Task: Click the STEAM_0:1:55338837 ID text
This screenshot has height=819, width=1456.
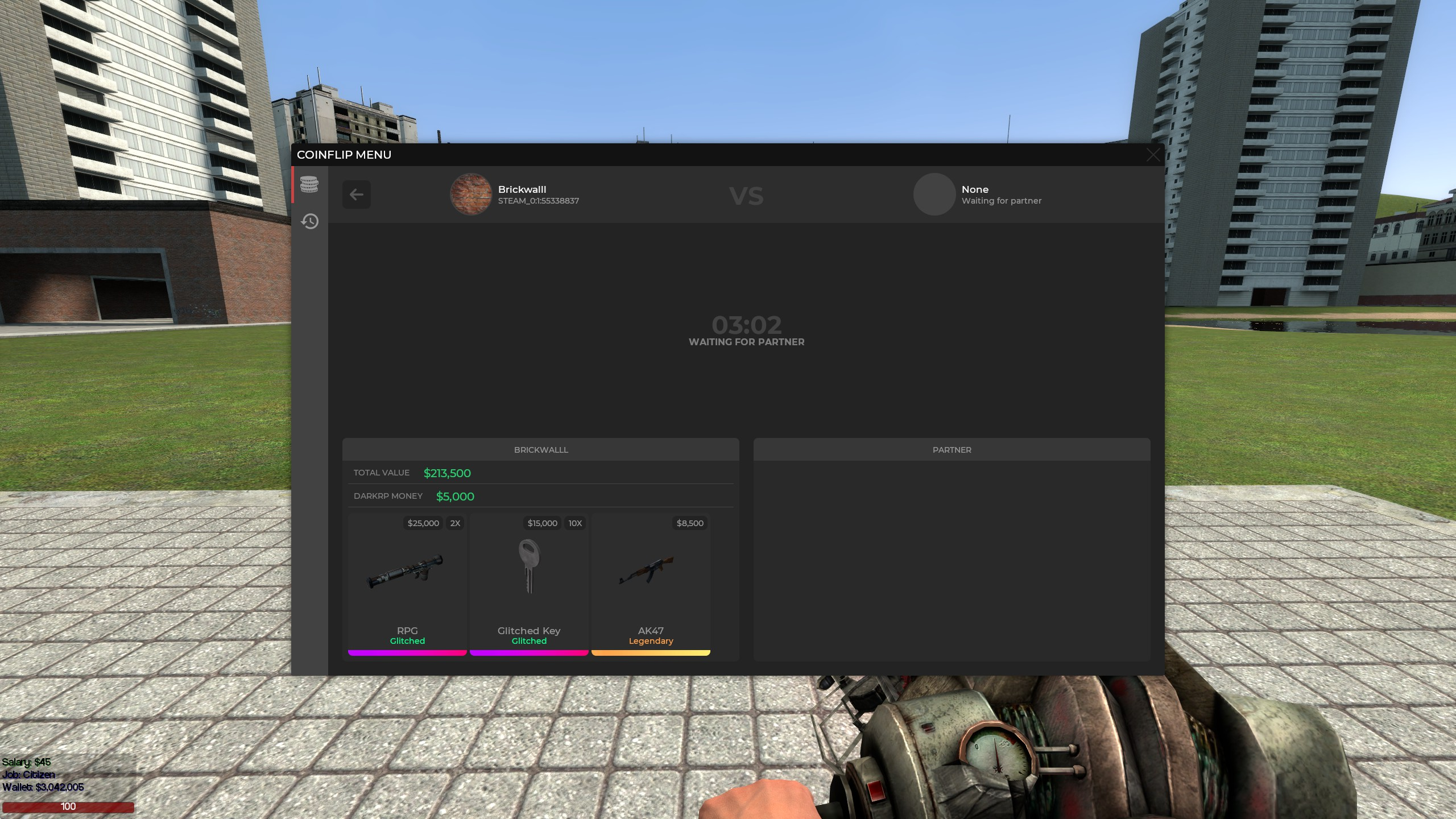Action: click(x=539, y=201)
